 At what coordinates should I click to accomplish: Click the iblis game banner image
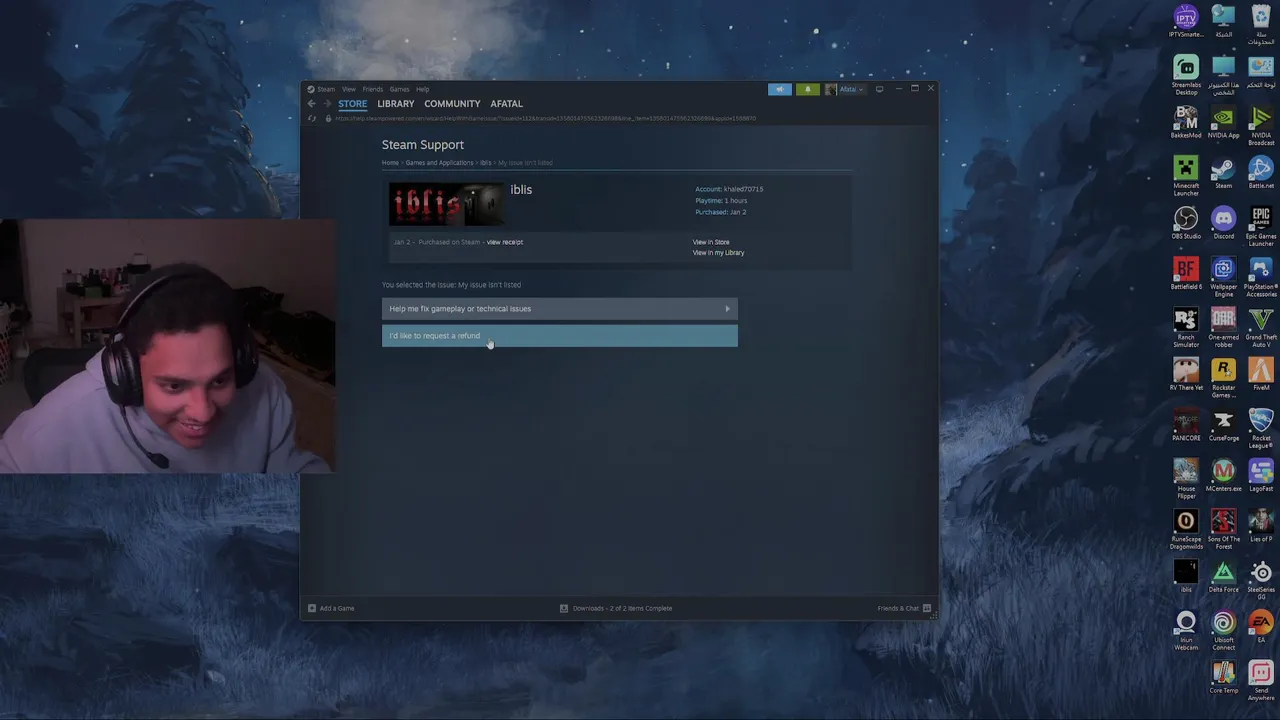click(447, 204)
